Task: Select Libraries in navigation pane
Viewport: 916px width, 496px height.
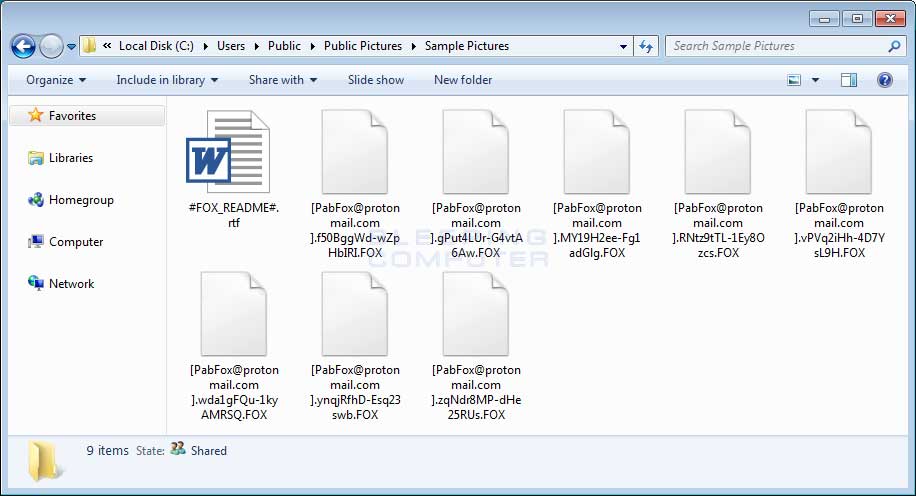Action: point(71,158)
